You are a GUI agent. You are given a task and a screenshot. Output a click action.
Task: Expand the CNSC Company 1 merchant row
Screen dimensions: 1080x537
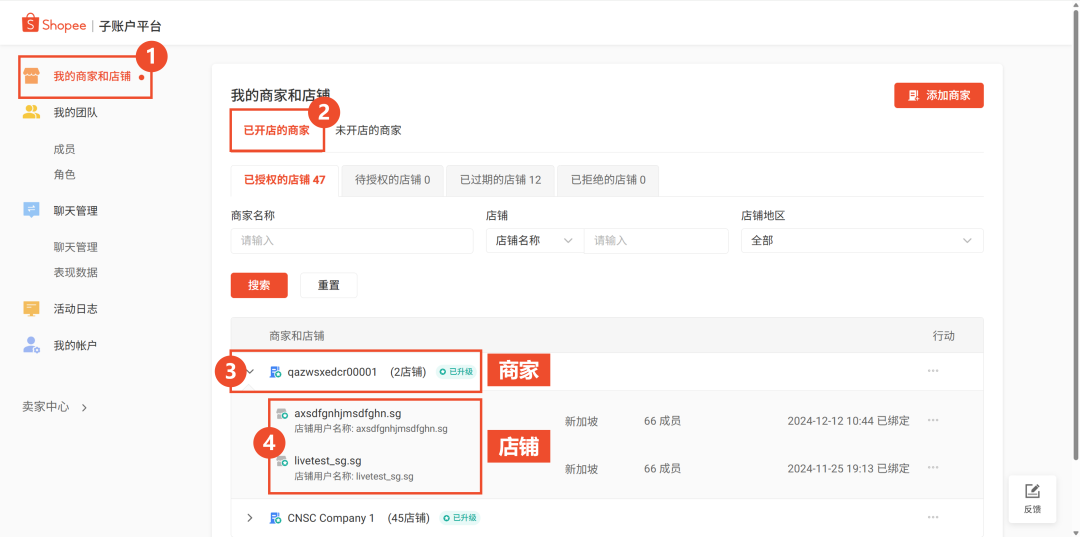[250, 518]
